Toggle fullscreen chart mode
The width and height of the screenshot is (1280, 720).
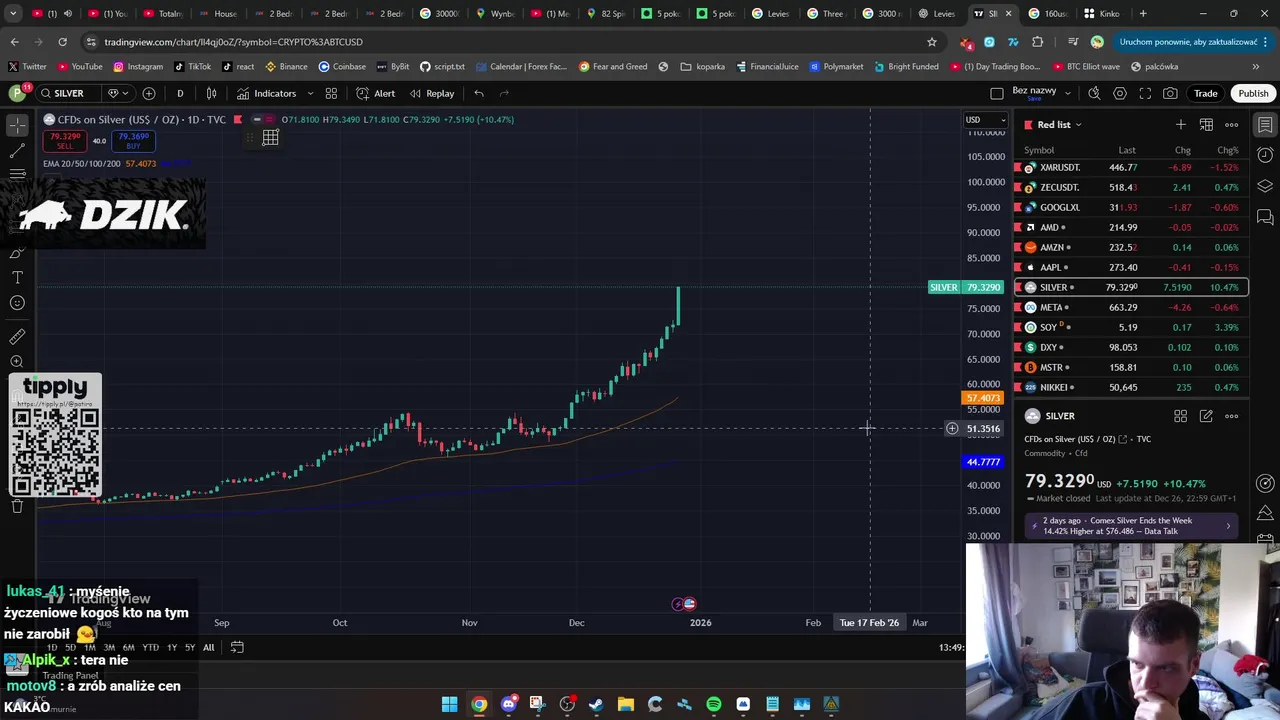[1145, 93]
